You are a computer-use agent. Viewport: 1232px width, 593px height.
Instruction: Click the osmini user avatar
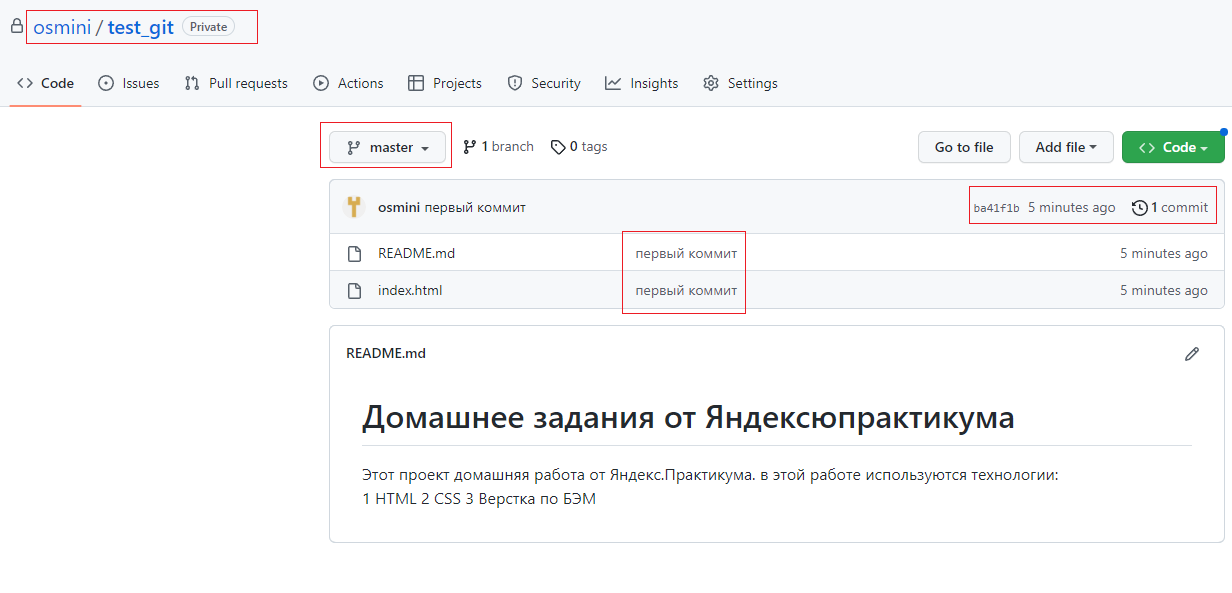pyautogui.click(x=354, y=207)
